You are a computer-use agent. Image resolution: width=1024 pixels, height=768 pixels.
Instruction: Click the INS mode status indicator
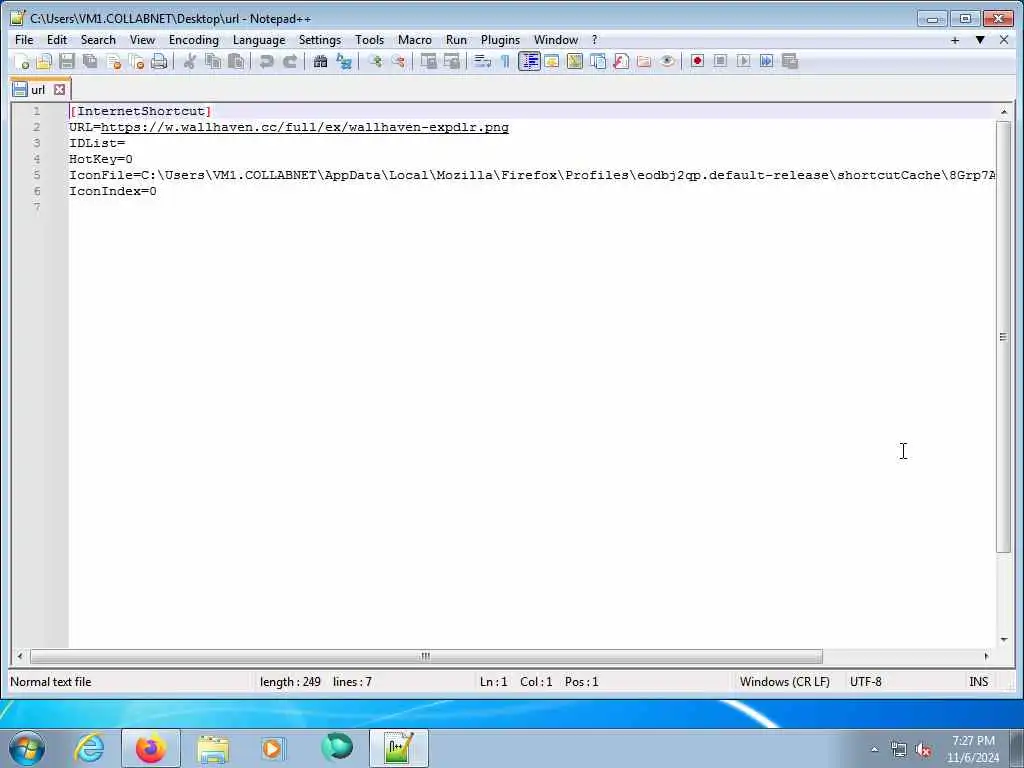coord(978,682)
